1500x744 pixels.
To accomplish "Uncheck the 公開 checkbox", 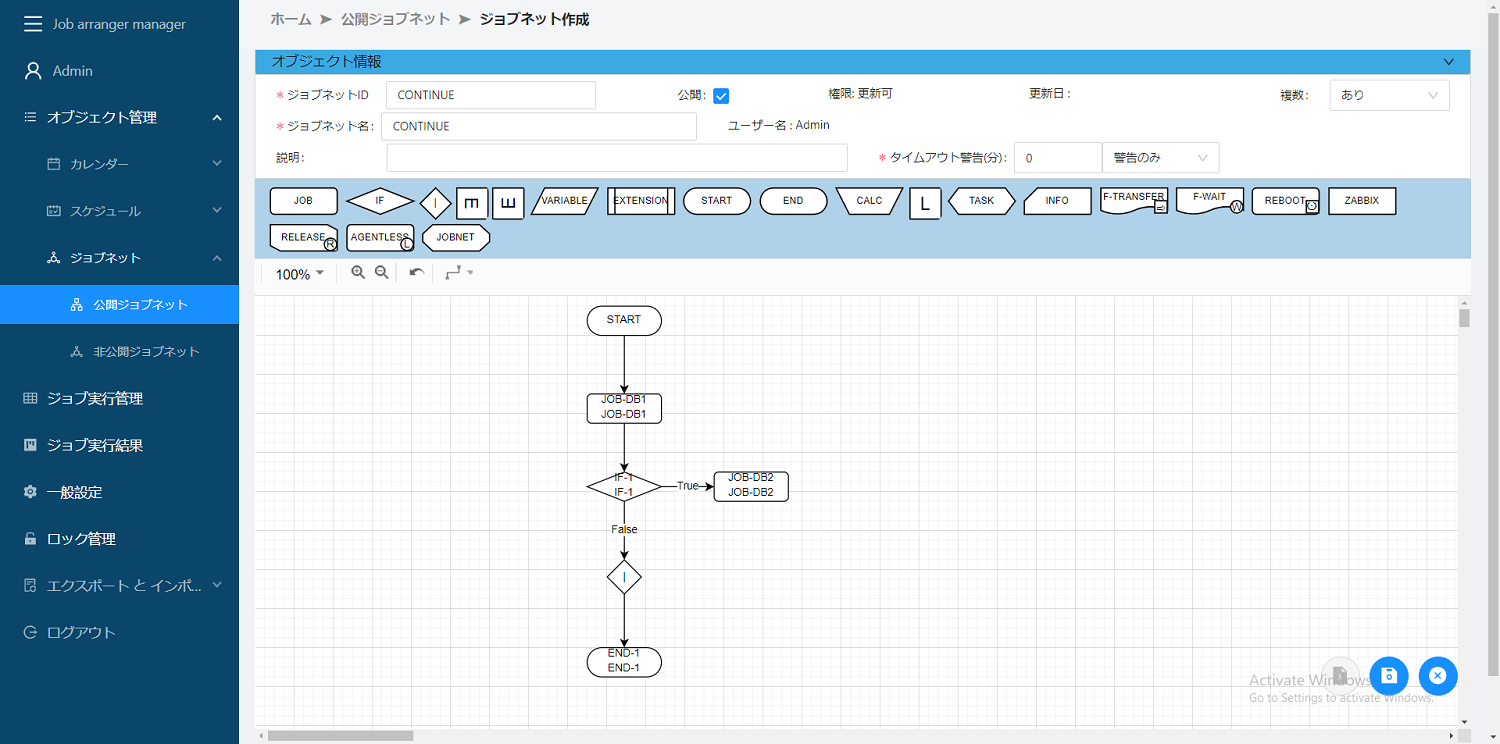I will click(x=721, y=95).
